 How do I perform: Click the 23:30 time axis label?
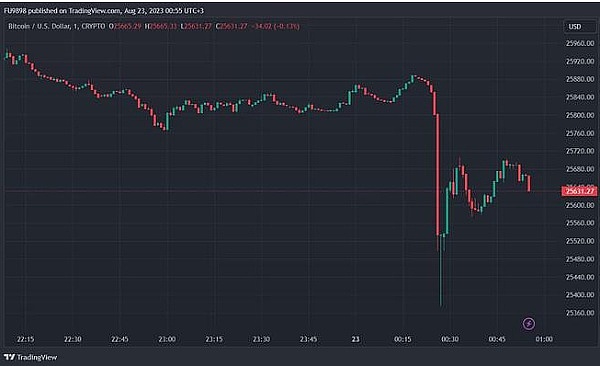tap(261, 339)
